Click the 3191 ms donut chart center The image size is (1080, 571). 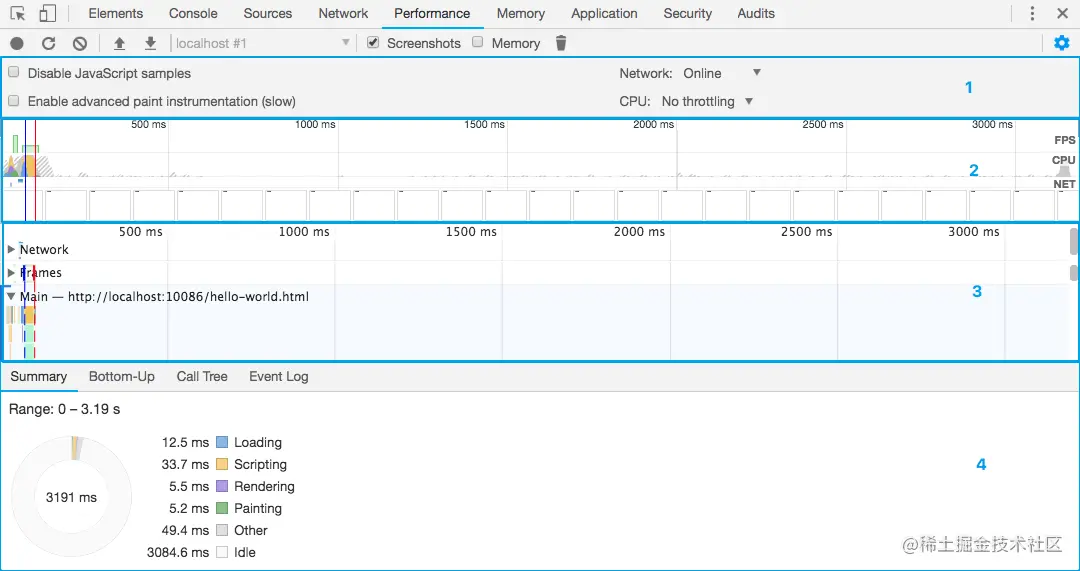(72, 497)
